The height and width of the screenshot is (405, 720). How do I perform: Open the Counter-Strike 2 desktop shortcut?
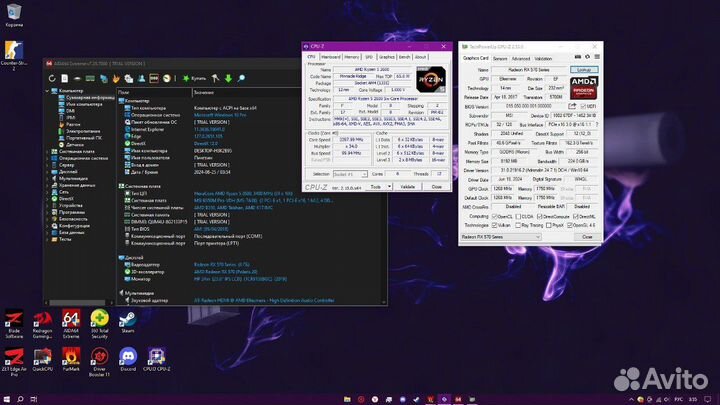[13, 54]
